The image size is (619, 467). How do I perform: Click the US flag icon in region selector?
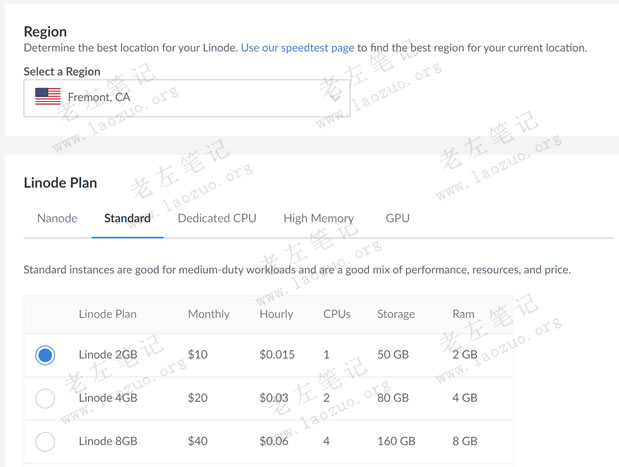48,97
